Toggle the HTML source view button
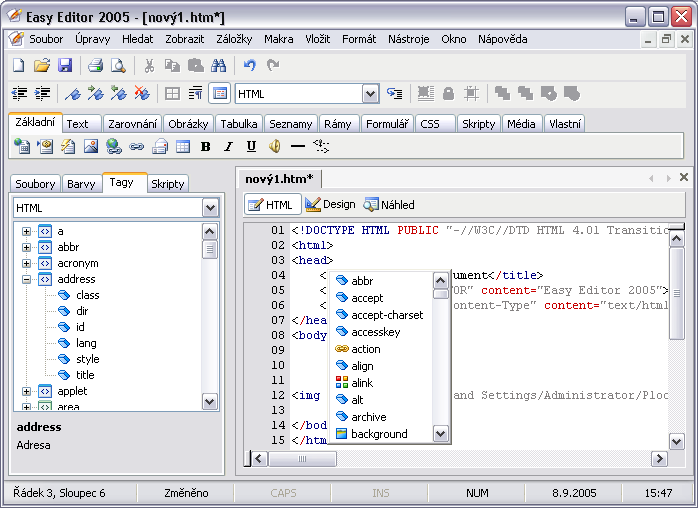The height and width of the screenshot is (508, 698). click(x=270, y=205)
